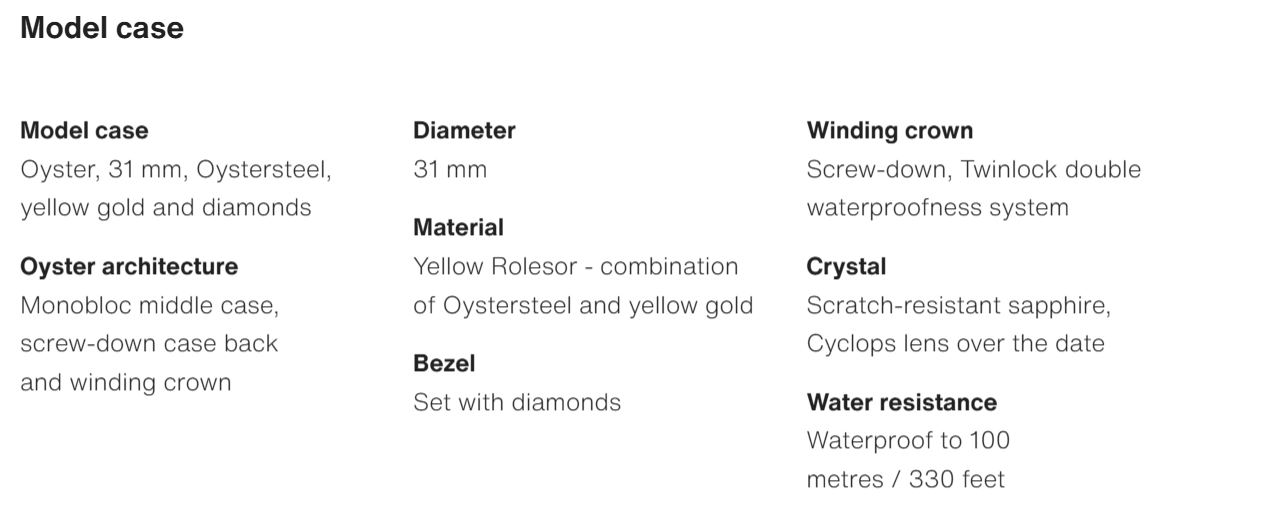Screen dimensions: 1285x512
Task: Click the Diameter heading
Action: pos(464,131)
